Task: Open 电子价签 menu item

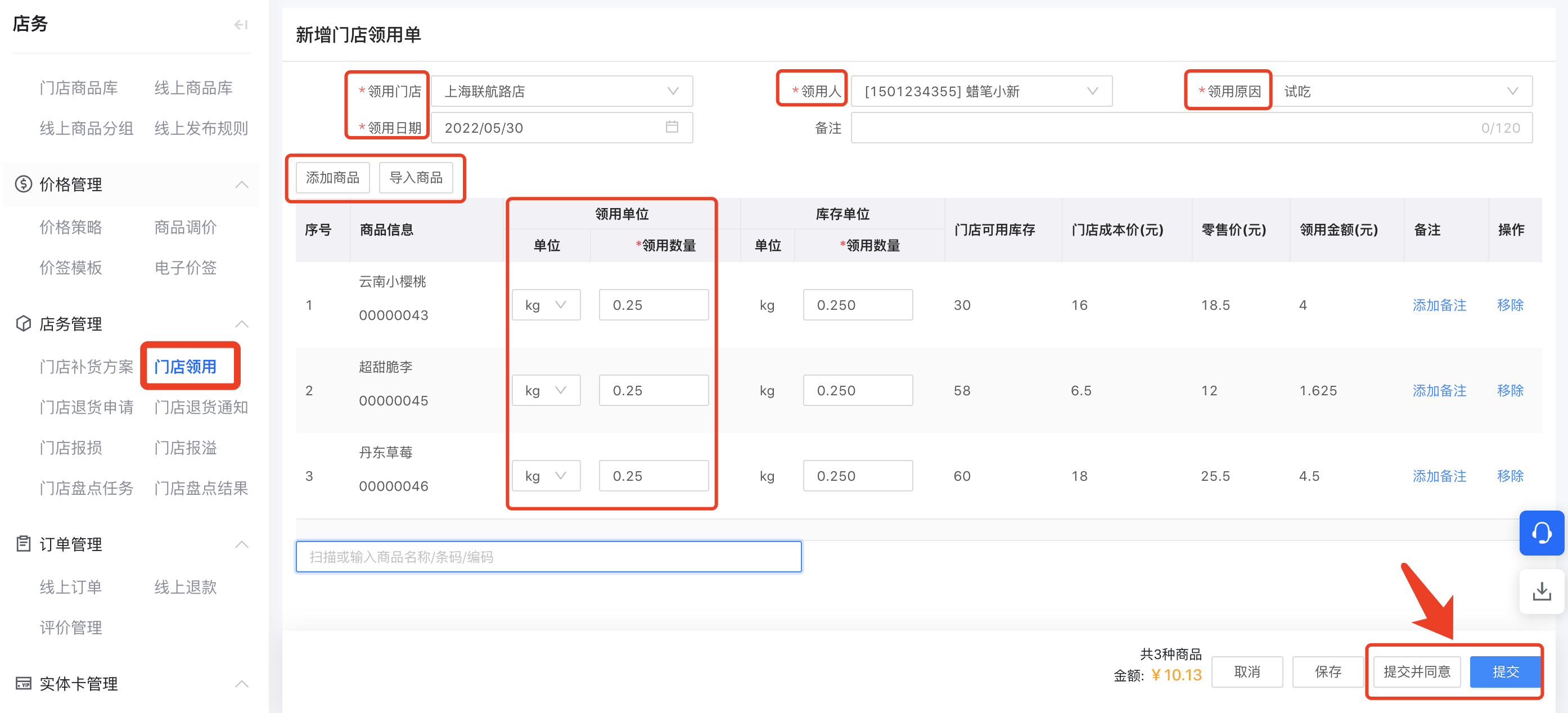Action: click(186, 268)
